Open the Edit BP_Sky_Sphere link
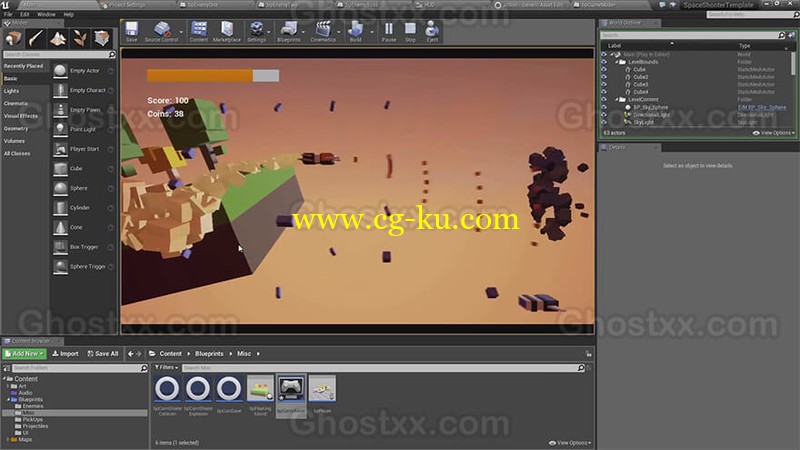This screenshot has width=800, height=450. click(x=762, y=107)
